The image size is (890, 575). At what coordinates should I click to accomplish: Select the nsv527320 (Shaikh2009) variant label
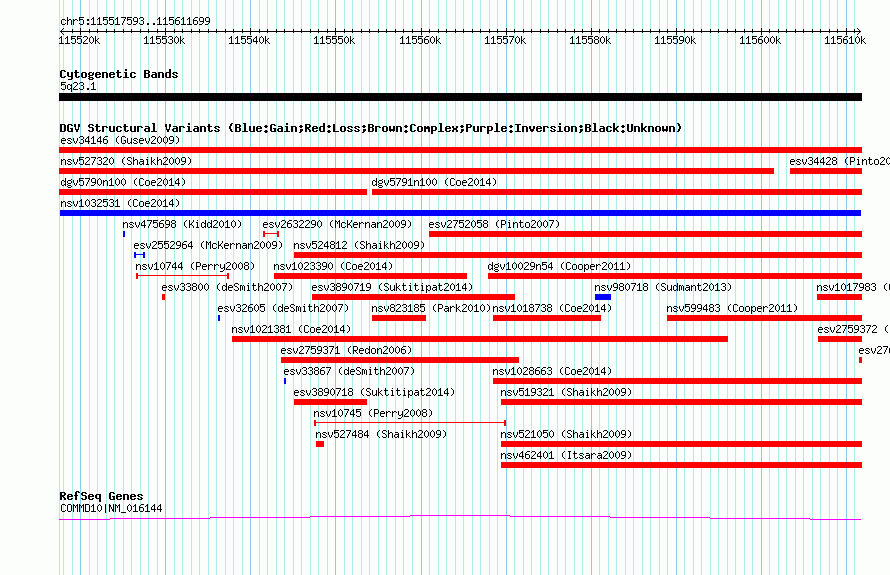pos(126,161)
